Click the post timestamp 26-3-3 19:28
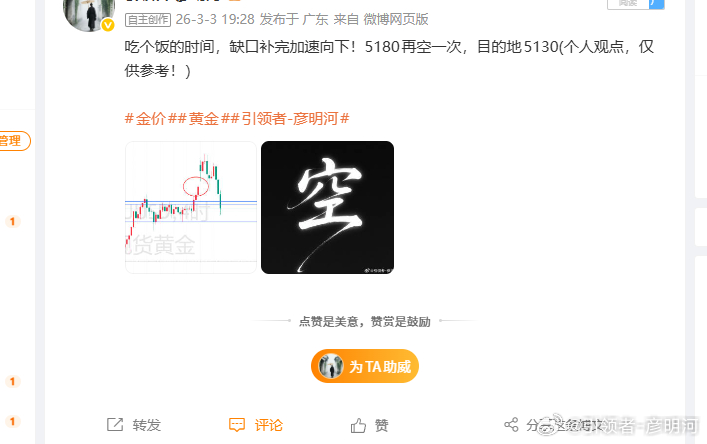The width and height of the screenshot is (707, 444). click(215, 19)
